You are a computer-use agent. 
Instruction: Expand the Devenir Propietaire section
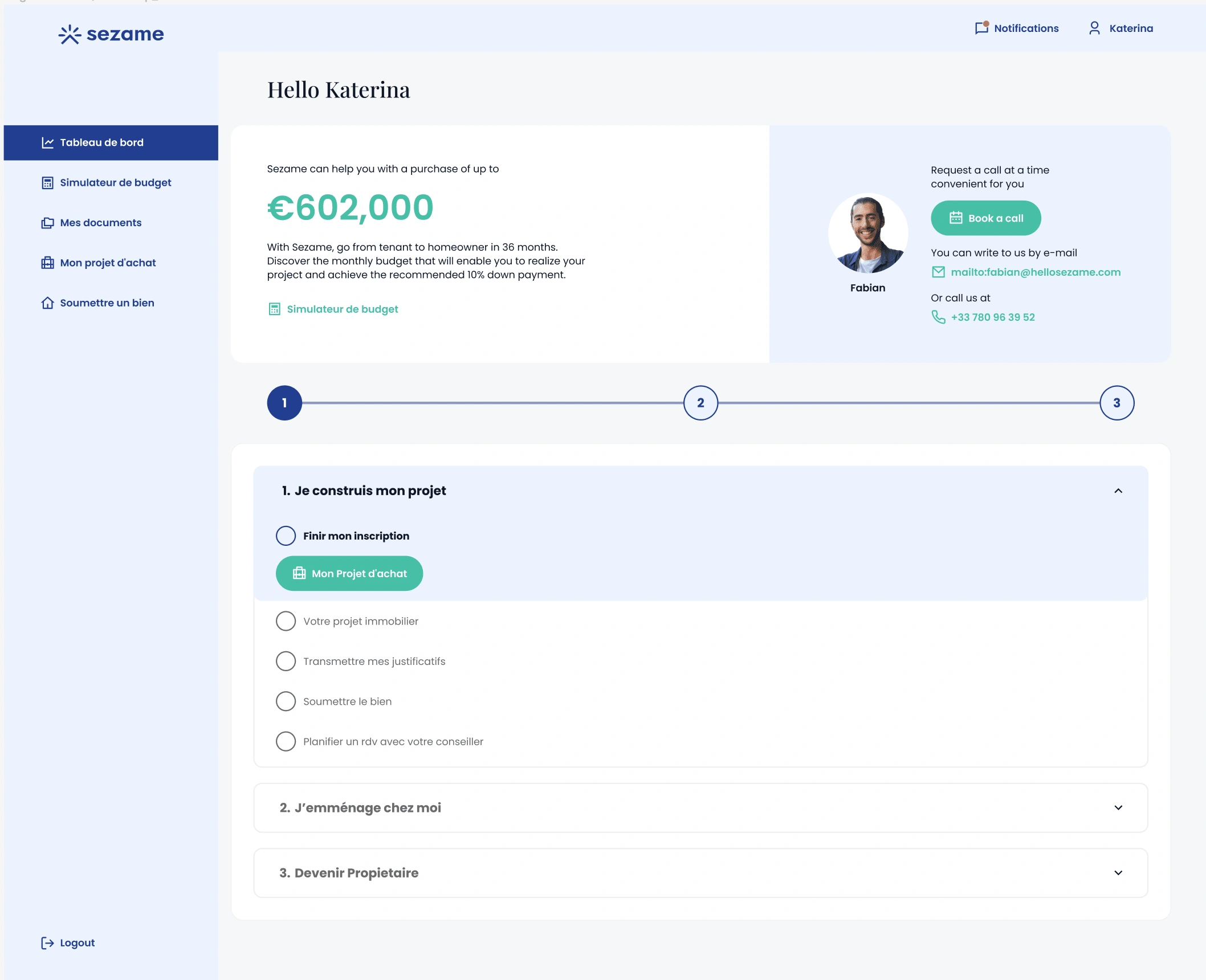point(1118,873)
